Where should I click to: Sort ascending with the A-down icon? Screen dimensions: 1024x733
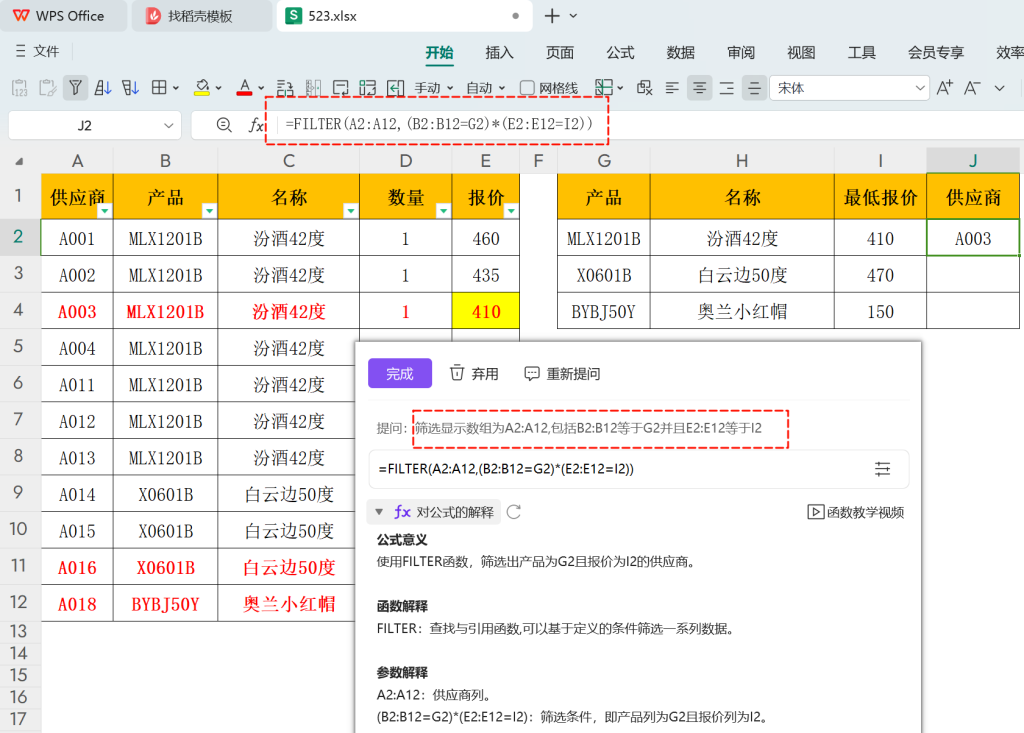tap(103, 88)
